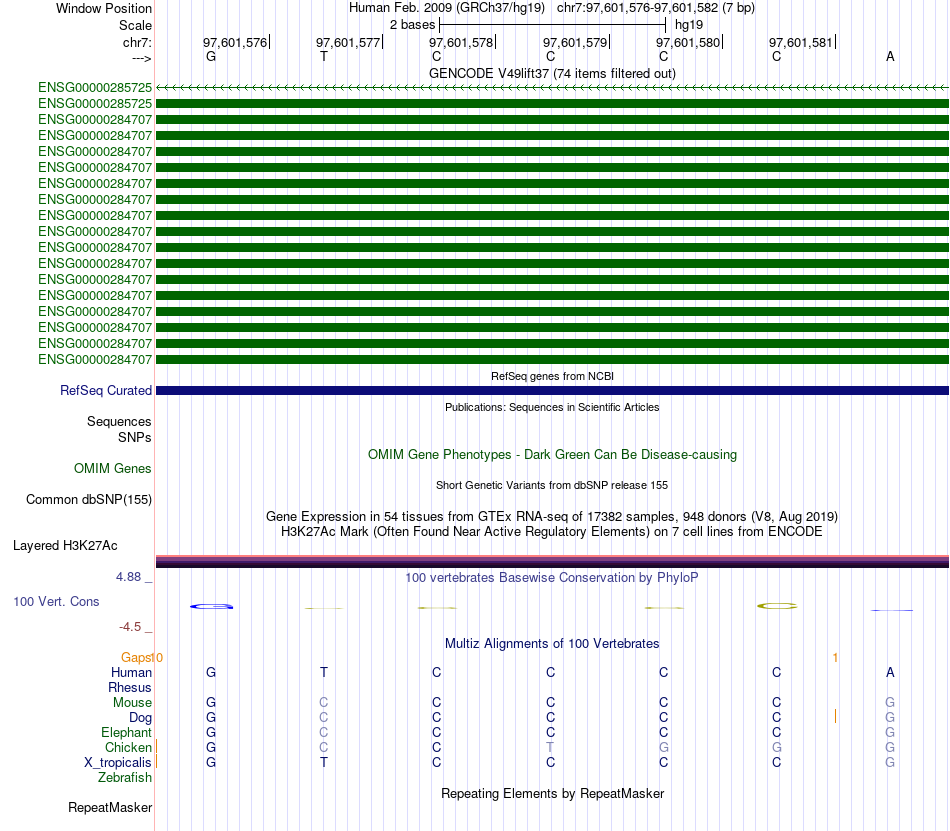Click the Layered H3K27Ac label
This screenshot has height=831, width=950.
pyautogui.click(x=65, y=546)
